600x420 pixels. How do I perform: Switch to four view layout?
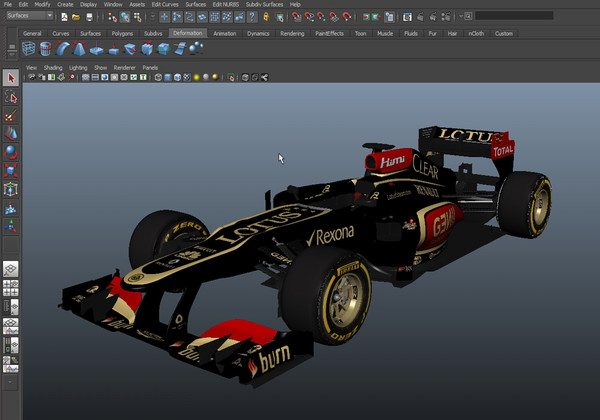point(11,288)
